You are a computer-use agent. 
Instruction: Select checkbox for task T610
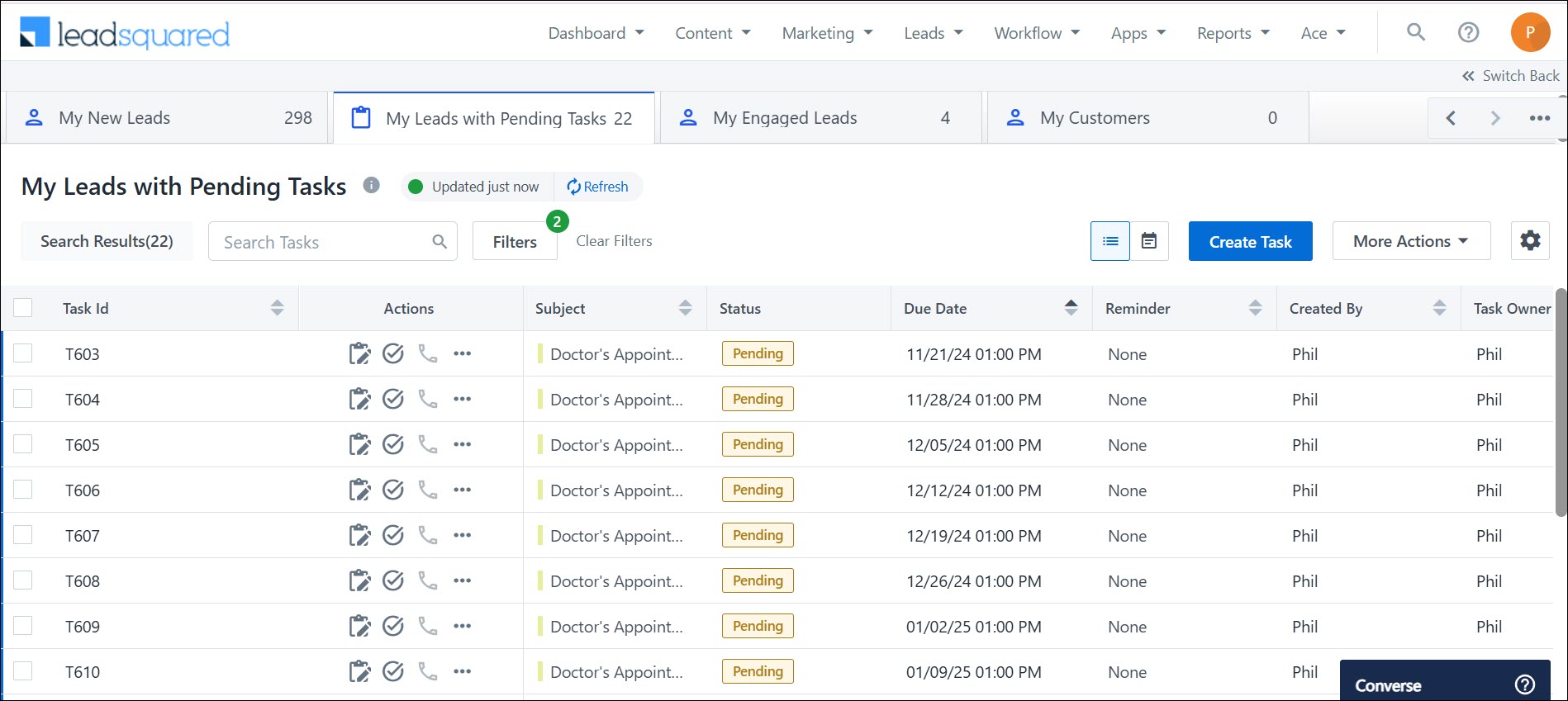pos(23,671)
